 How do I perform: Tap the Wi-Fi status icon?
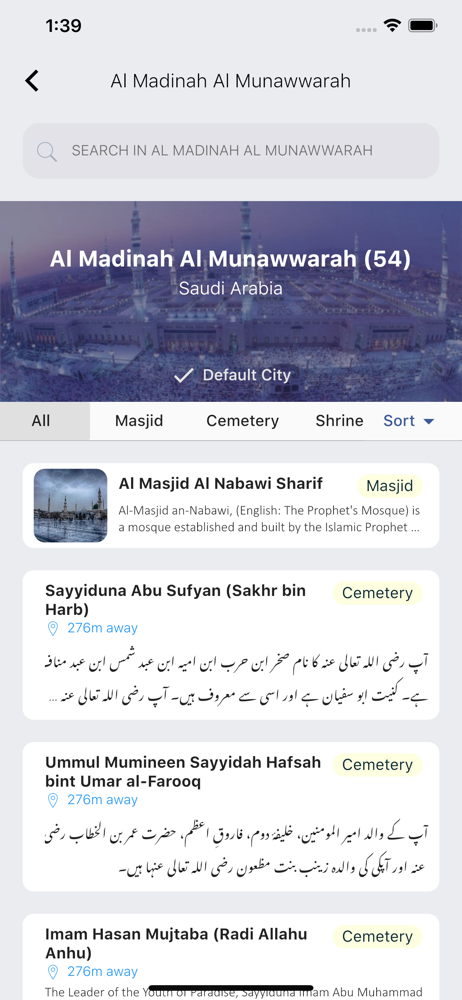pos(391,26)
